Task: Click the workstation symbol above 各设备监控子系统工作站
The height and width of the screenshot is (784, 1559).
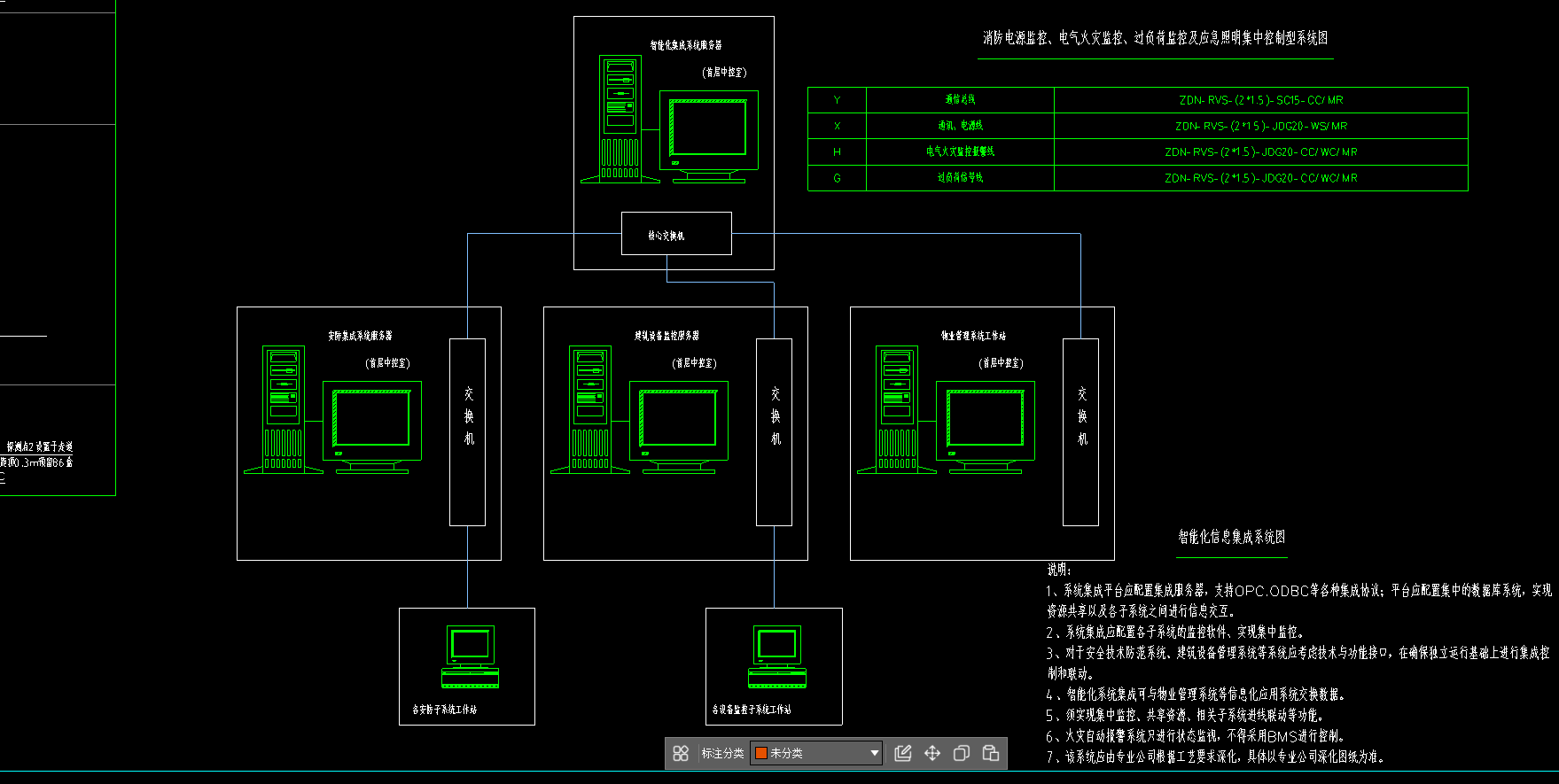Action: [x=777, y=656]
